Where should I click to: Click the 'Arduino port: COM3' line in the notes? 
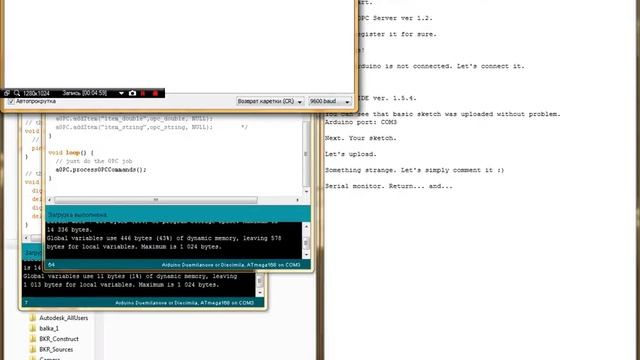point(361,122)
